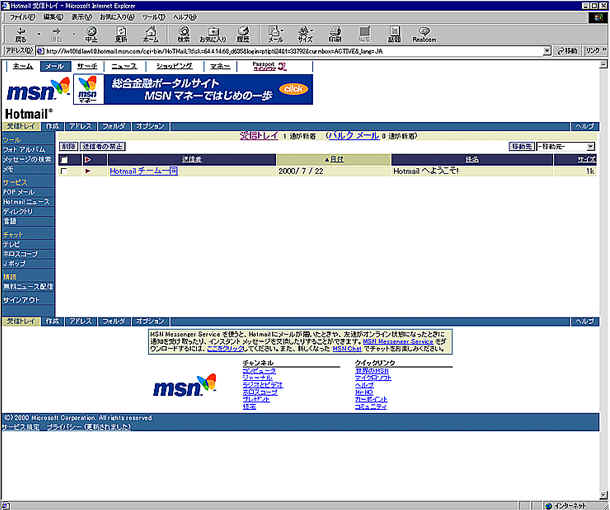Screen dimensions: 610x510
Task: Click the インターネット zone icon in the status bar
Action: pos(549,506)
